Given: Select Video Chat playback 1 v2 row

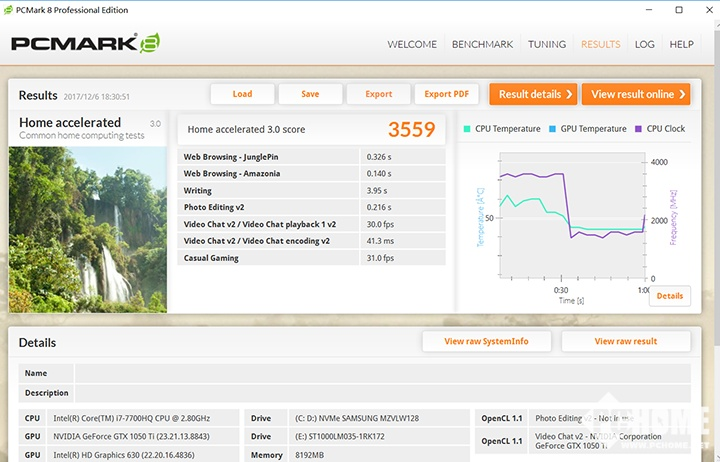Looking at the screenshot, I should click(311, 224).
